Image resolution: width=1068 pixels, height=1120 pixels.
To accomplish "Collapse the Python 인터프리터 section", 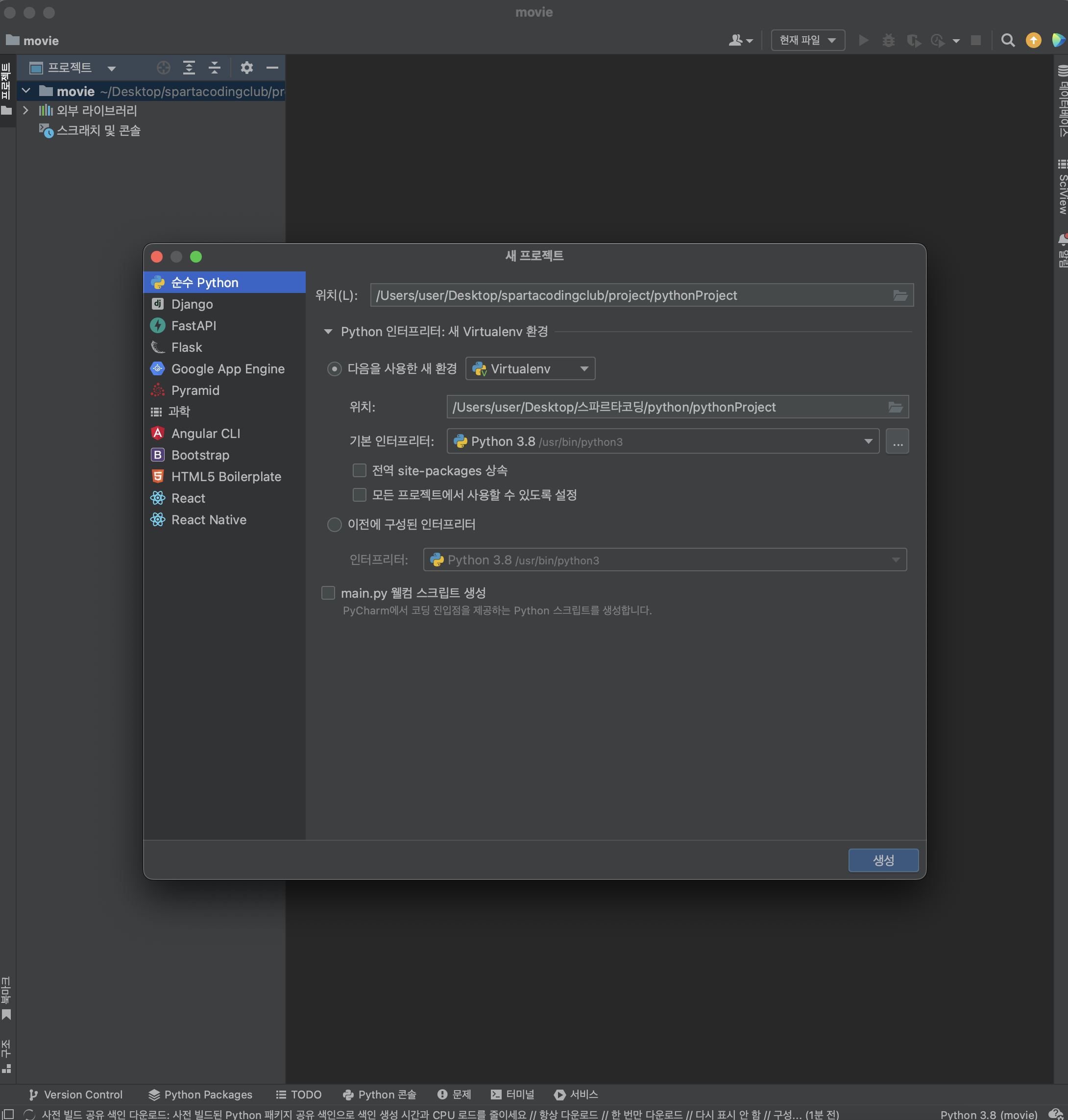I will (328, 331).
